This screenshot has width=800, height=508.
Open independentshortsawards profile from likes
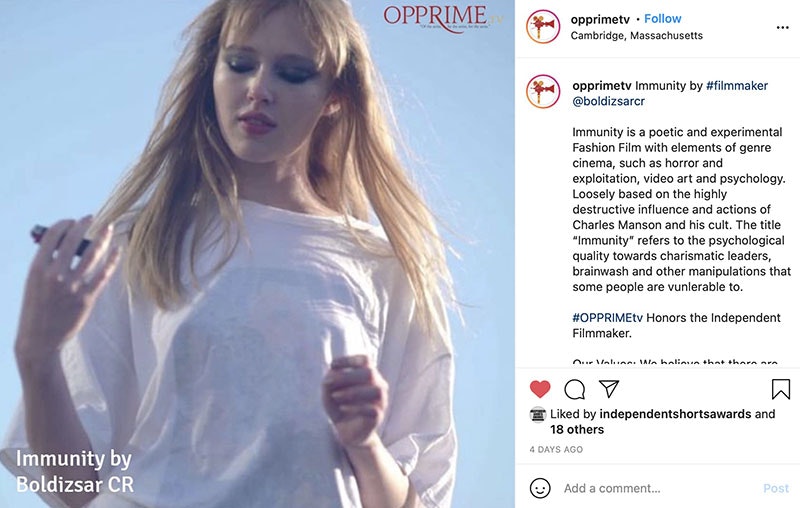tap(675, 414)
